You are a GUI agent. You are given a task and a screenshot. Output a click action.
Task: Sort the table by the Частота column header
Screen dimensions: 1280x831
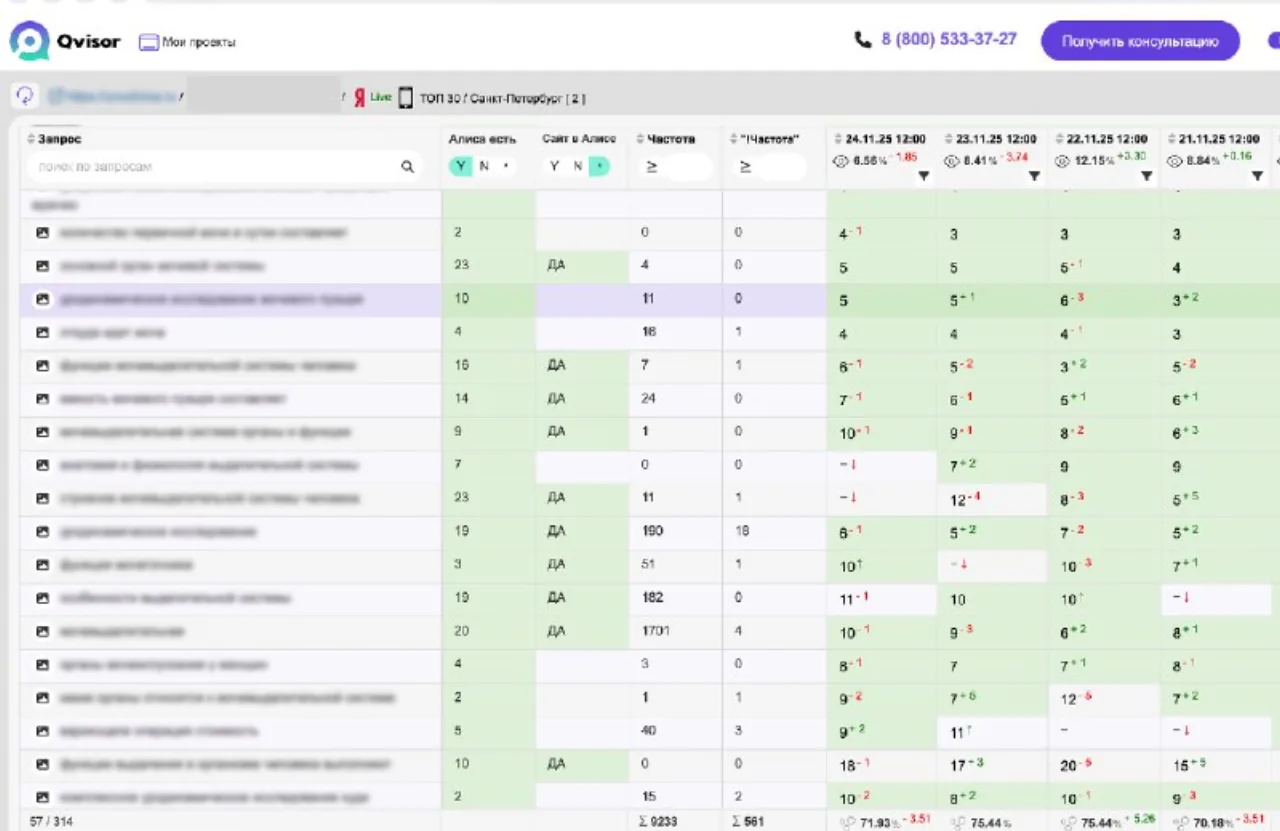(666, 139)
